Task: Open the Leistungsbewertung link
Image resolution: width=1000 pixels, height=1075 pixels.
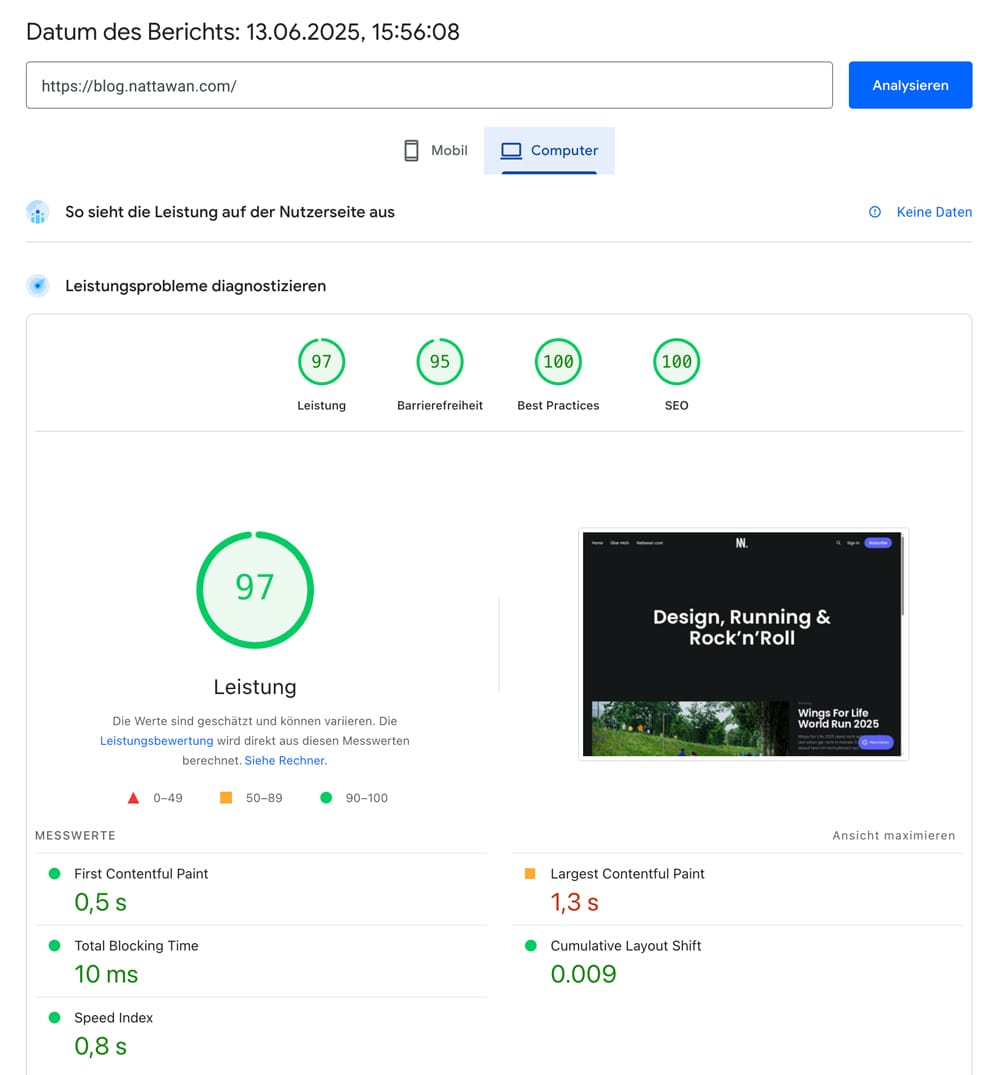Action: [x=156, y=741]
